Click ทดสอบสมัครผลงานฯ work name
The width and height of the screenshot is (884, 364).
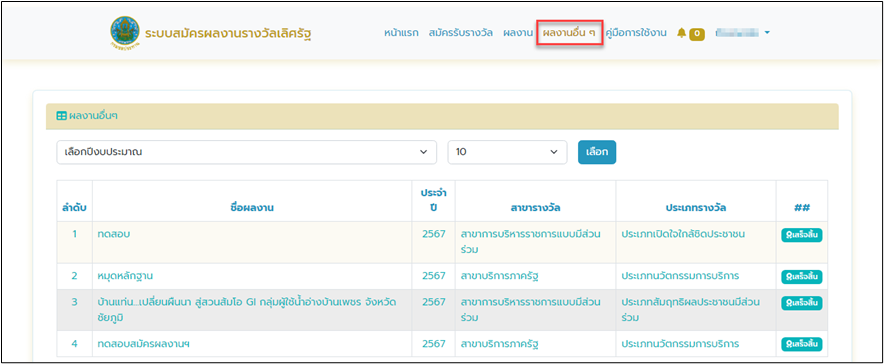(x=143, y=343)
